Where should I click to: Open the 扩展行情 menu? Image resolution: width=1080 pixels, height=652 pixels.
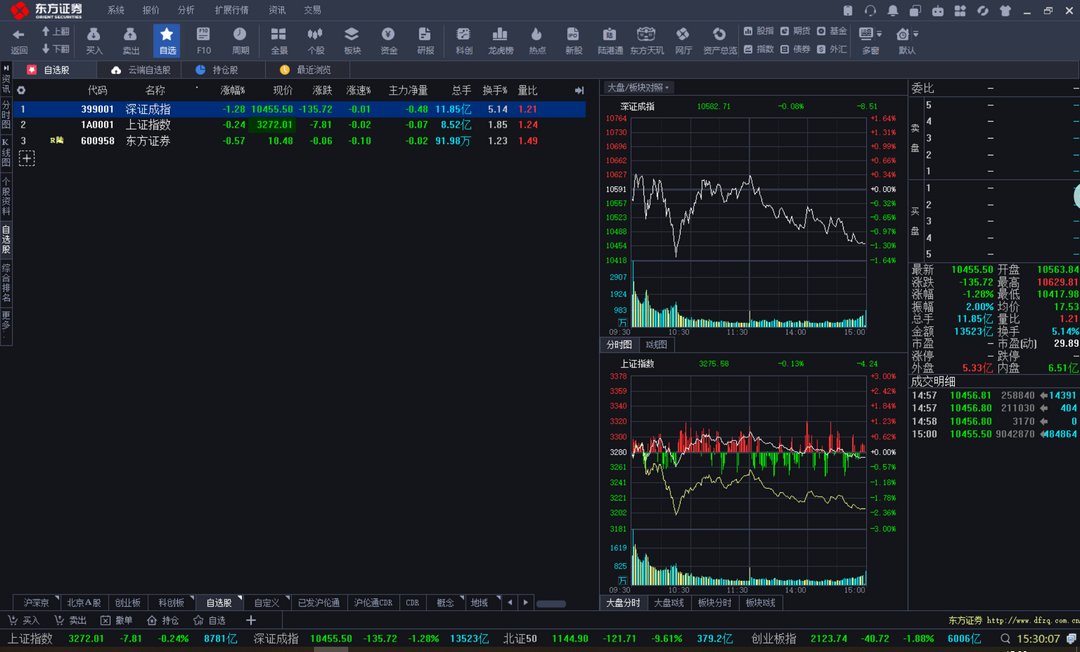pyautogui.click(x=231, y=10)
